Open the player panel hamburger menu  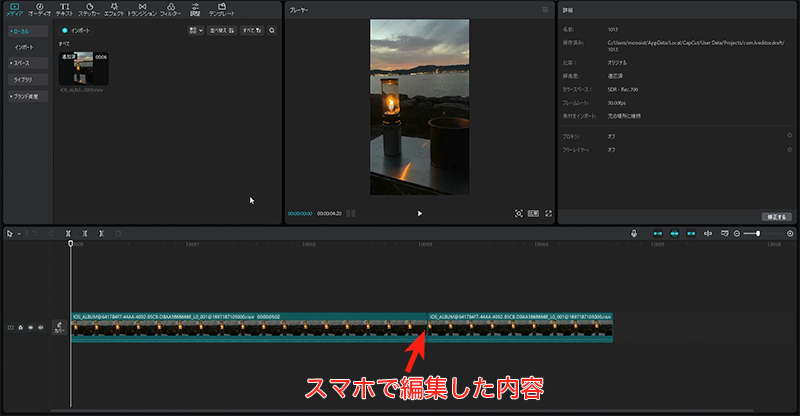click(545, 10)
